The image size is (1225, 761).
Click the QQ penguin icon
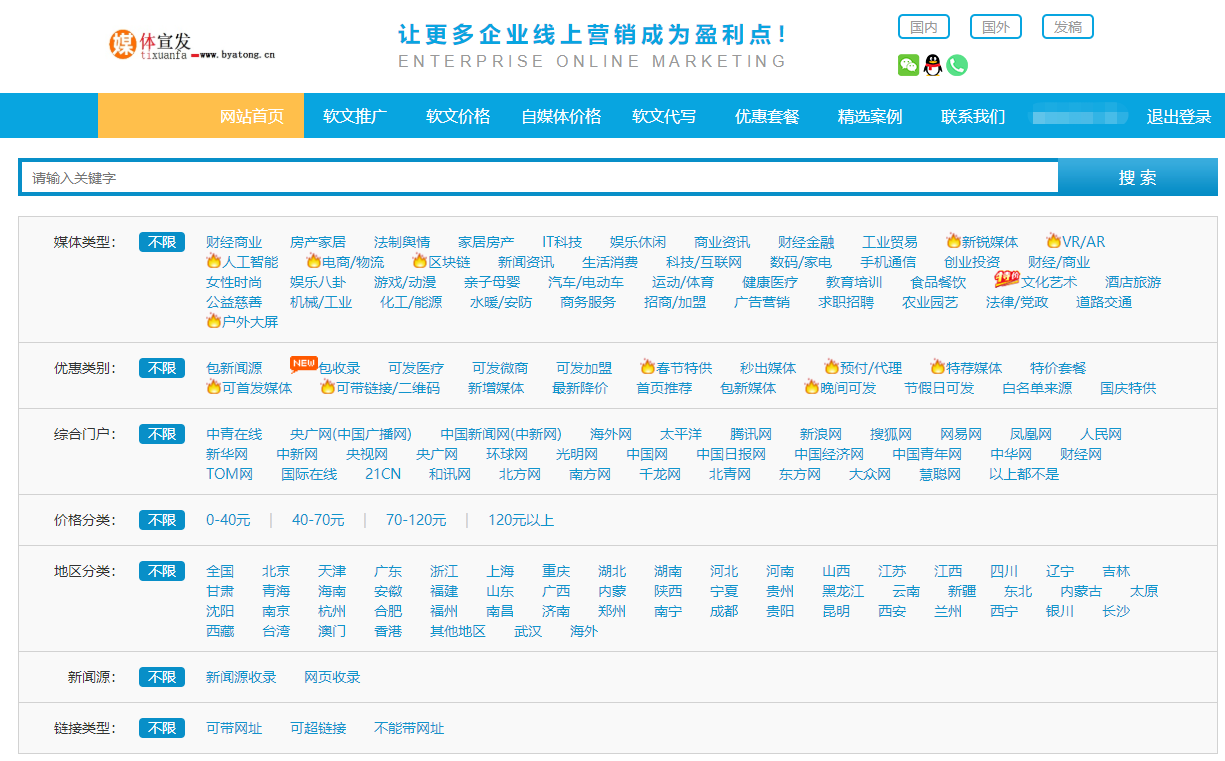click(933, 65)
